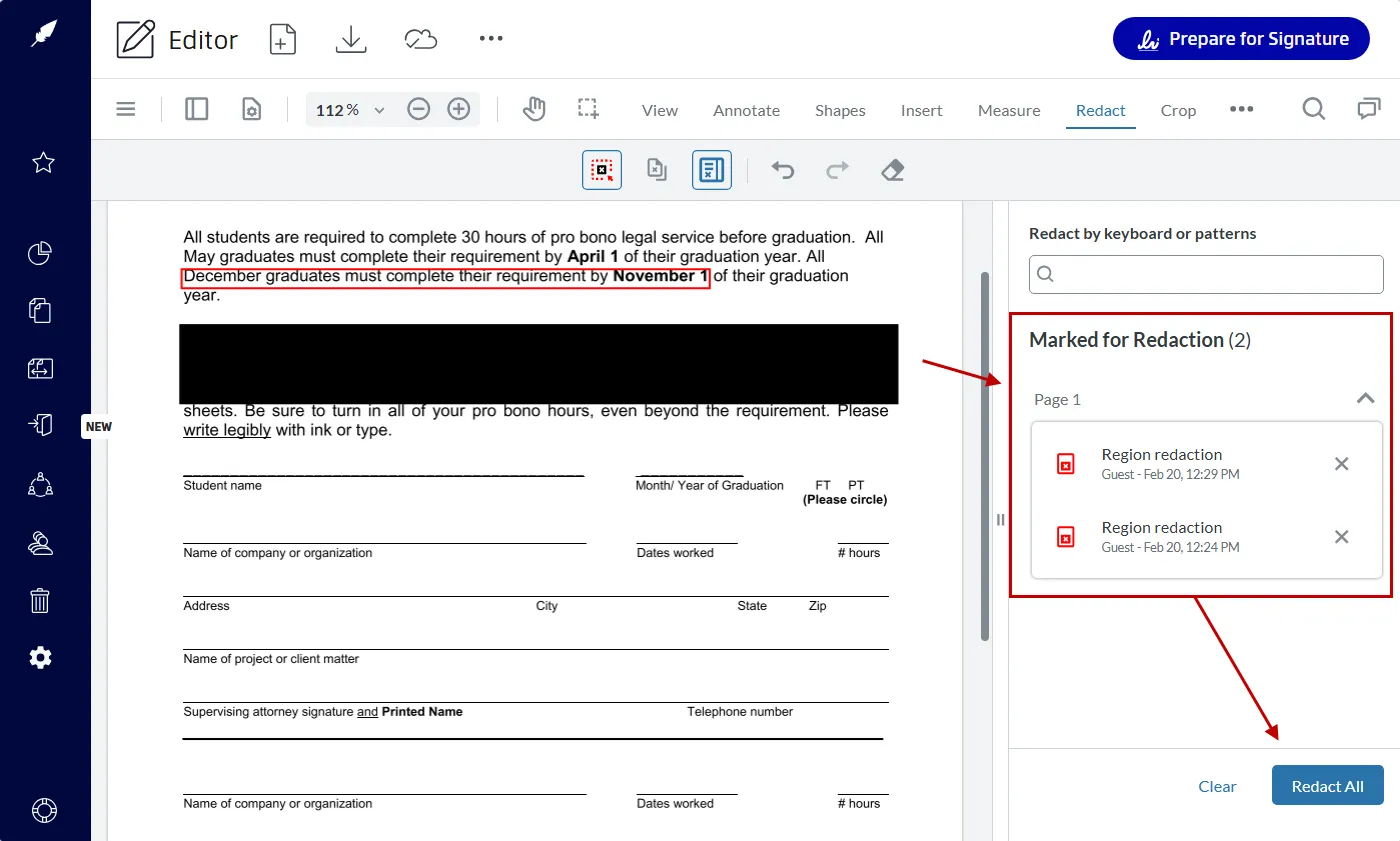Open the header three-dots menu

[x=491, y=38]
